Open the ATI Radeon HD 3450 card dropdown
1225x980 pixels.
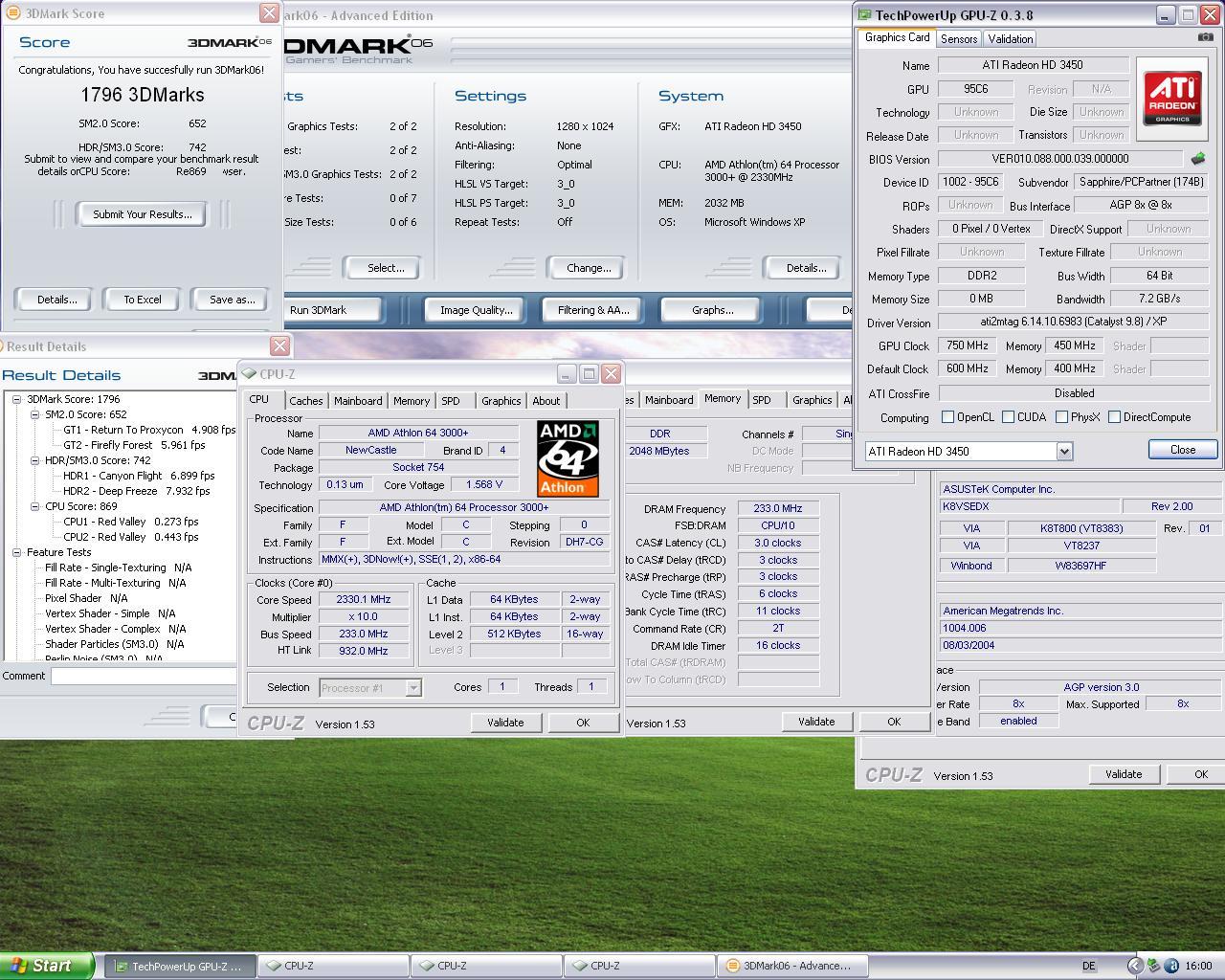pyautogui.click(x=1064, y=451)
